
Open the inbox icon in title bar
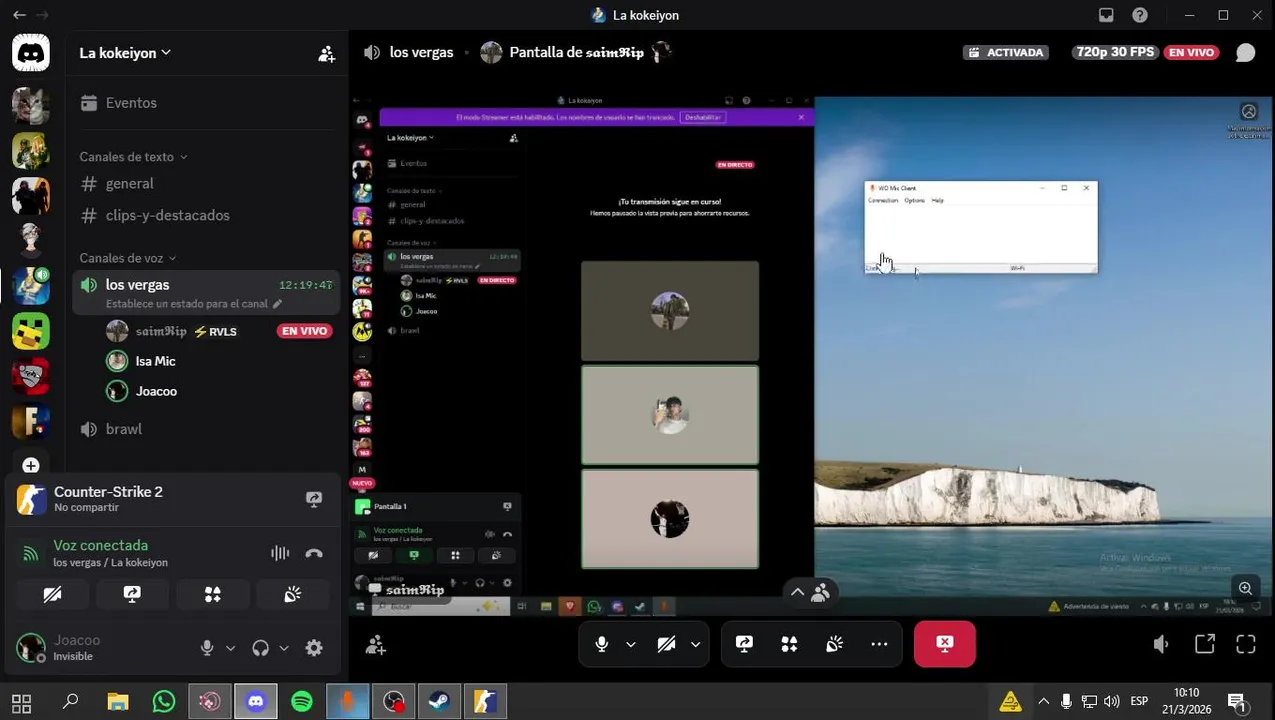(1106, 15)
